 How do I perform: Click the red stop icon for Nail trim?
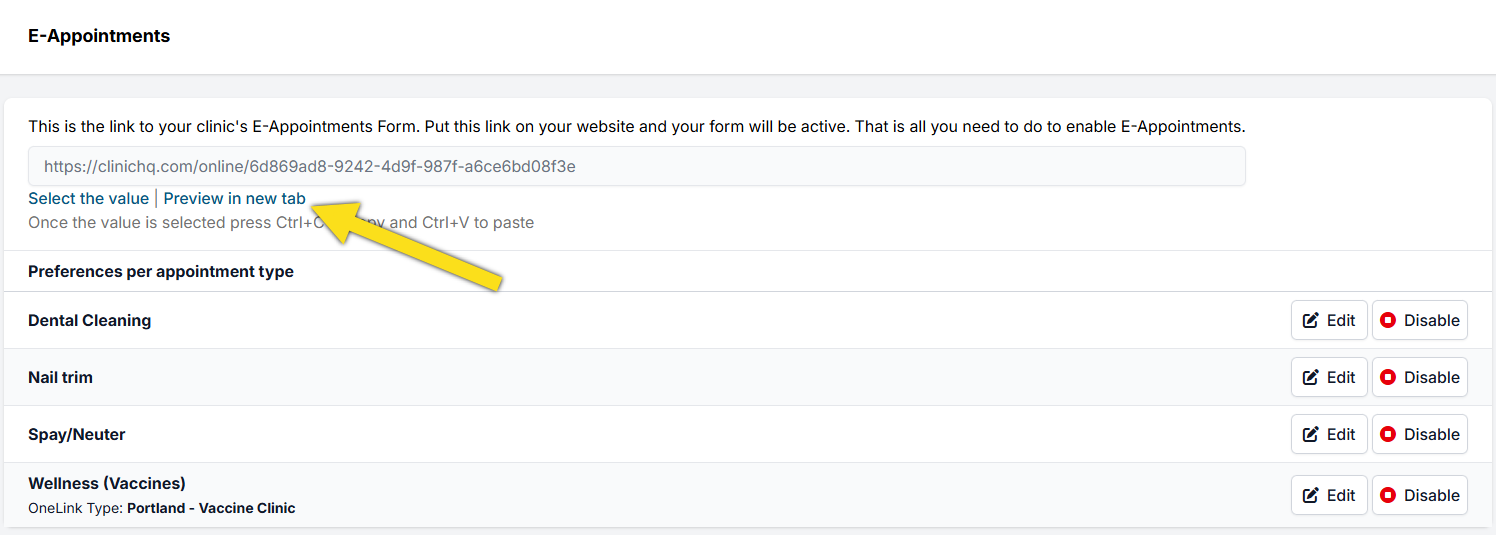(1388, 378)
